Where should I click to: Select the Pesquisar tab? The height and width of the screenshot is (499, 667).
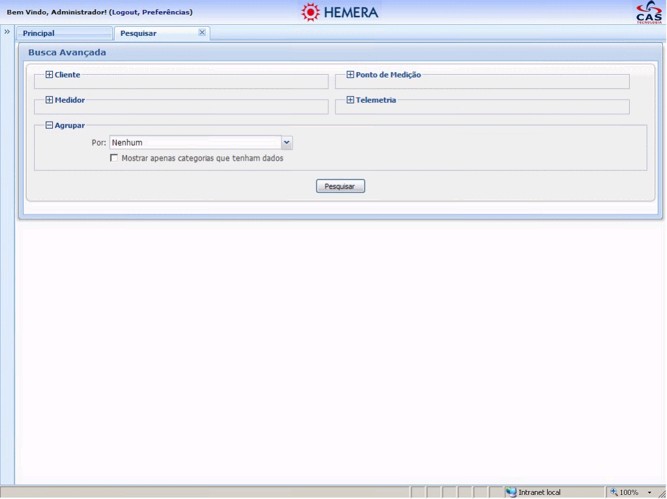(x=139, y=33)
